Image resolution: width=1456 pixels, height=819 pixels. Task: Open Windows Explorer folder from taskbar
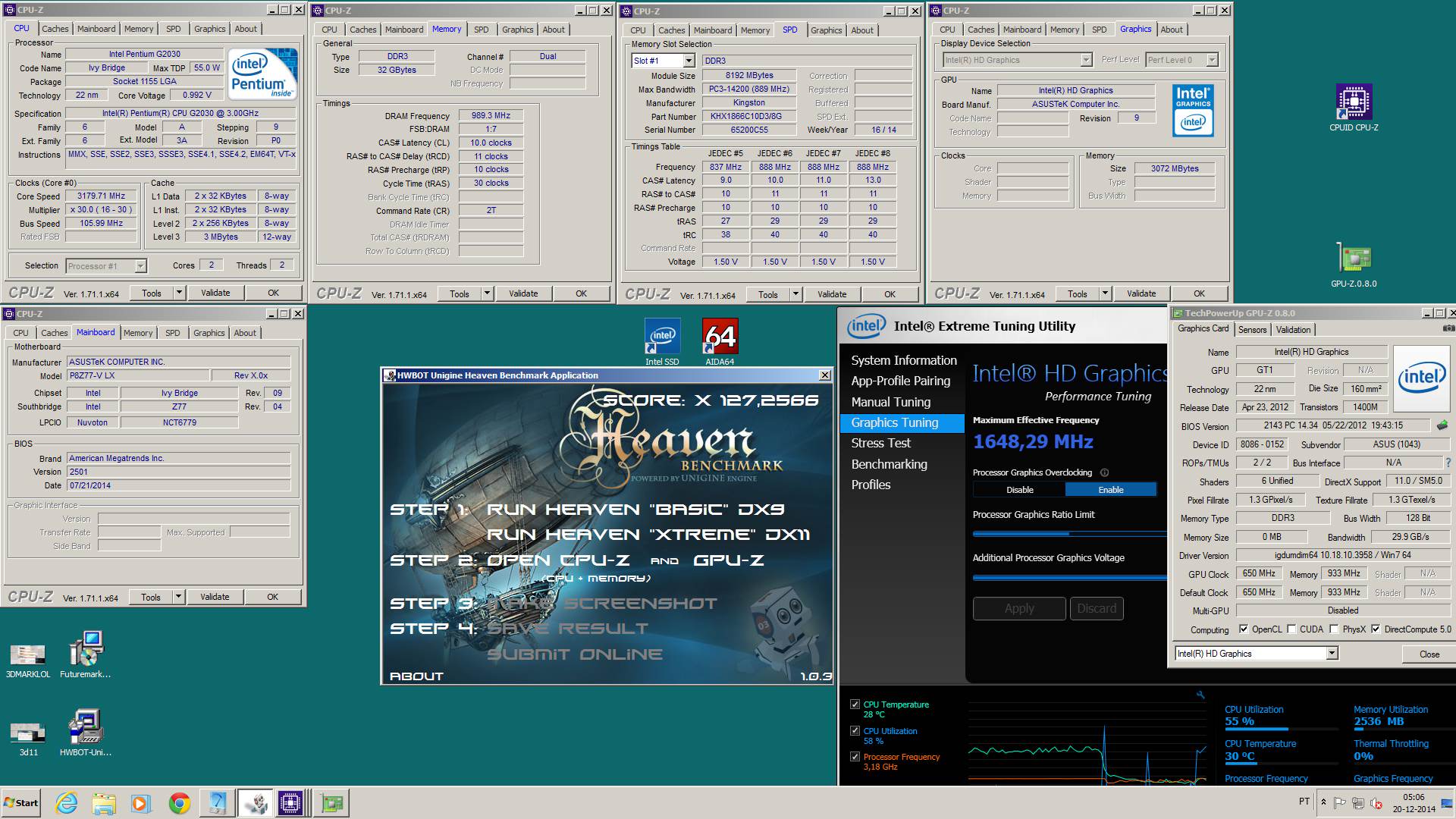[104, 803]
